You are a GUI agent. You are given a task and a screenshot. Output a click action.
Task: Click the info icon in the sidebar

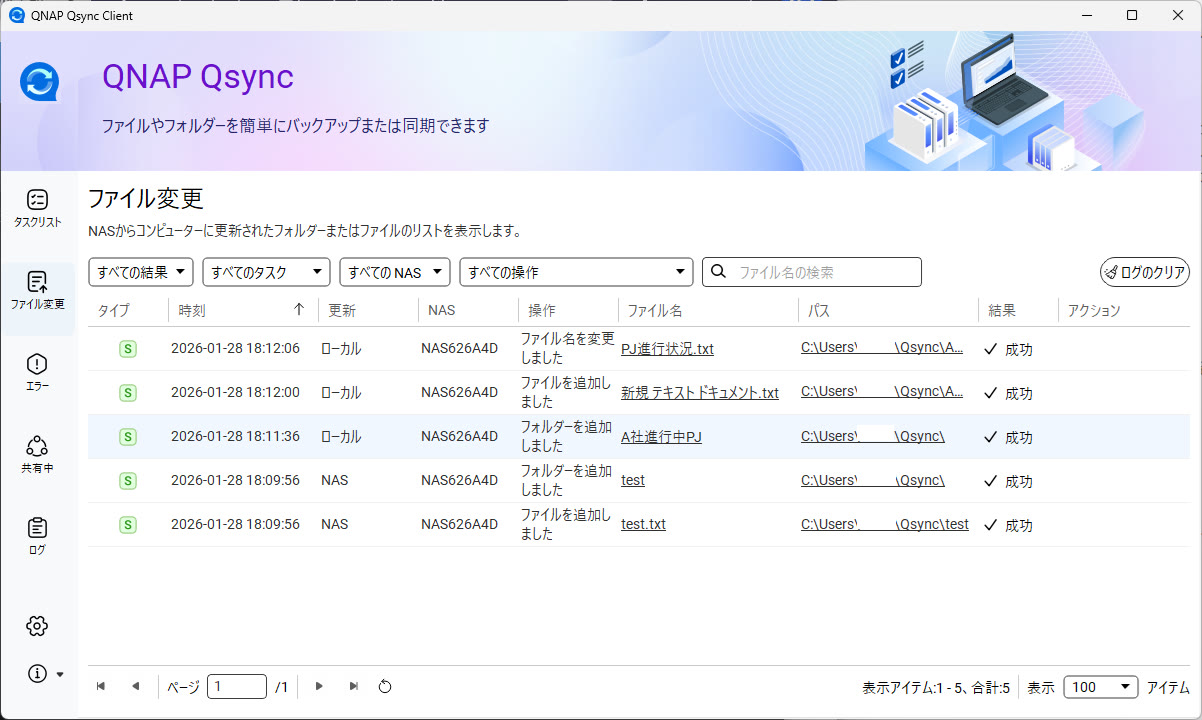click(38, 674)
